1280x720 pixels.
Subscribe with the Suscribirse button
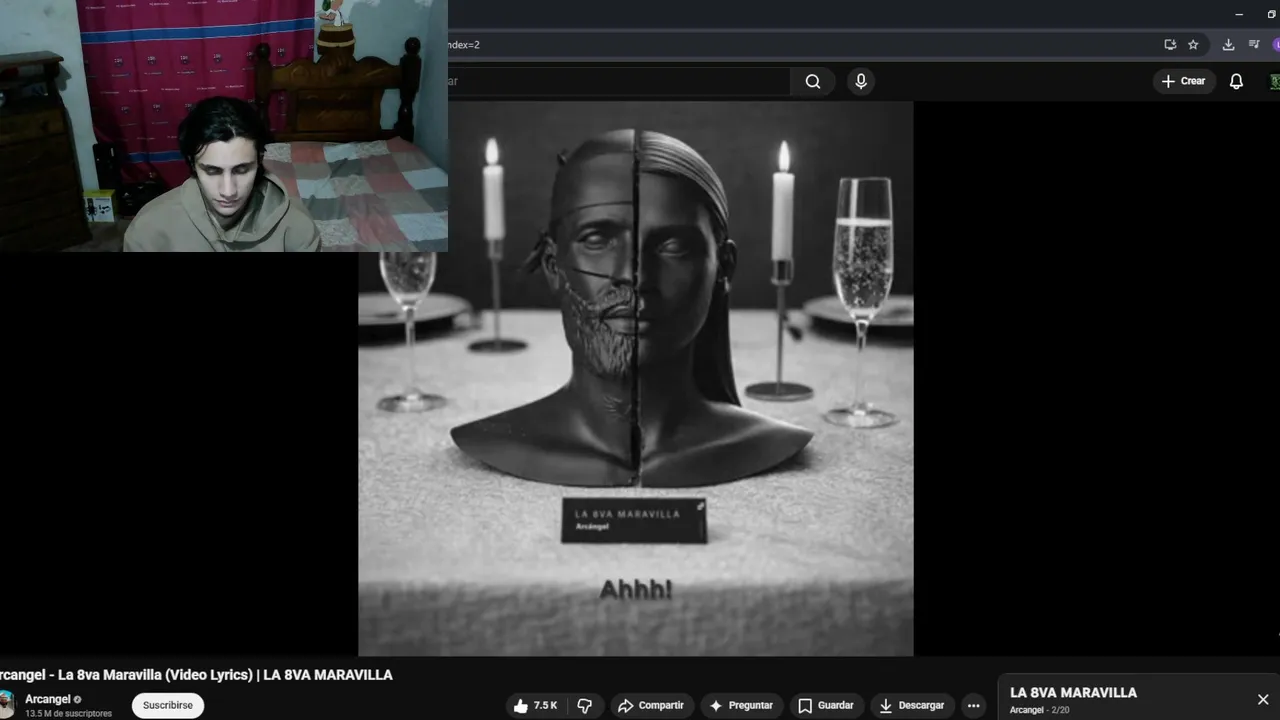[x=168, y=705]
